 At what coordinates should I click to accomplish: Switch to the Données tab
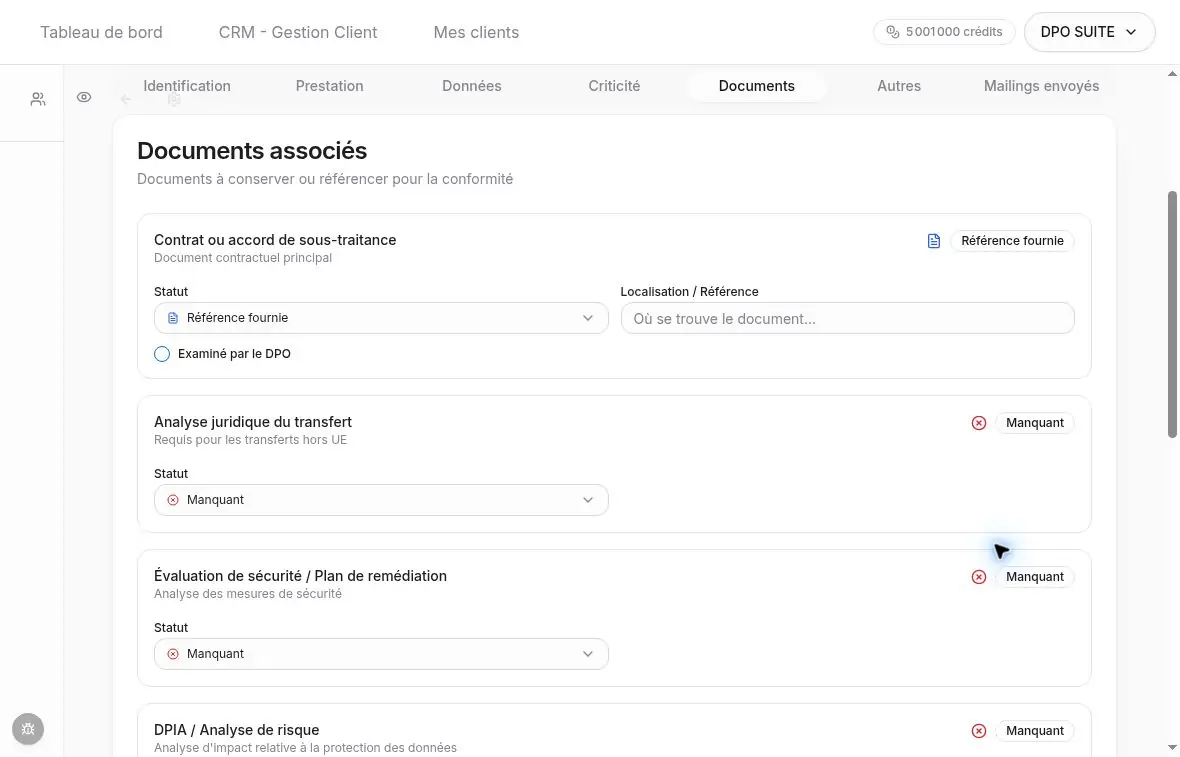coord(472,86)
